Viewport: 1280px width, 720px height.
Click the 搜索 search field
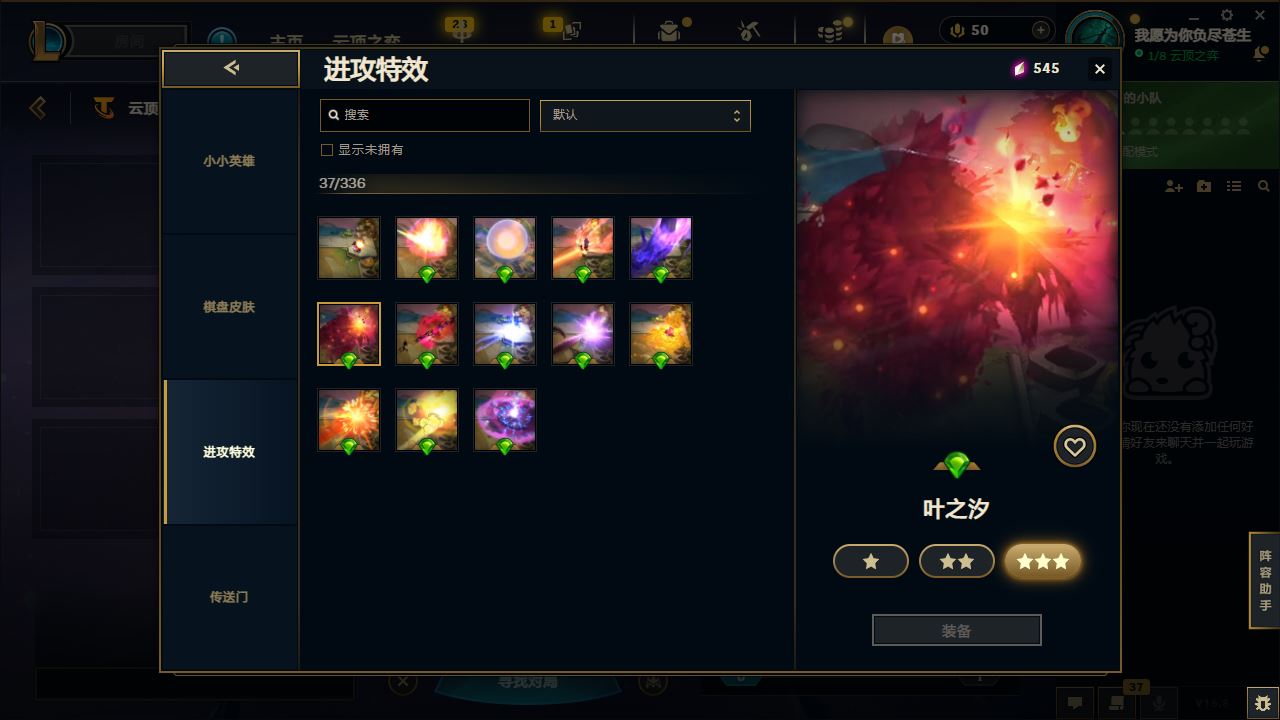(425, 115)
